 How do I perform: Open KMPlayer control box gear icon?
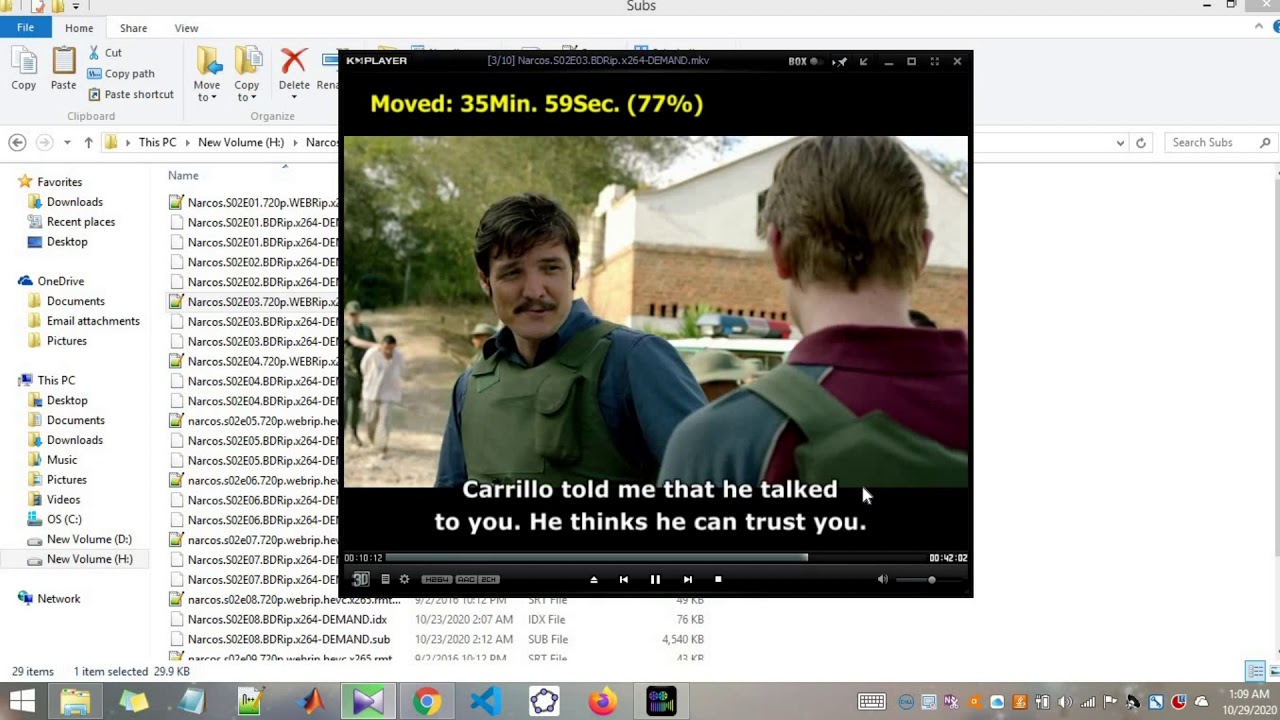pos(404,579)
